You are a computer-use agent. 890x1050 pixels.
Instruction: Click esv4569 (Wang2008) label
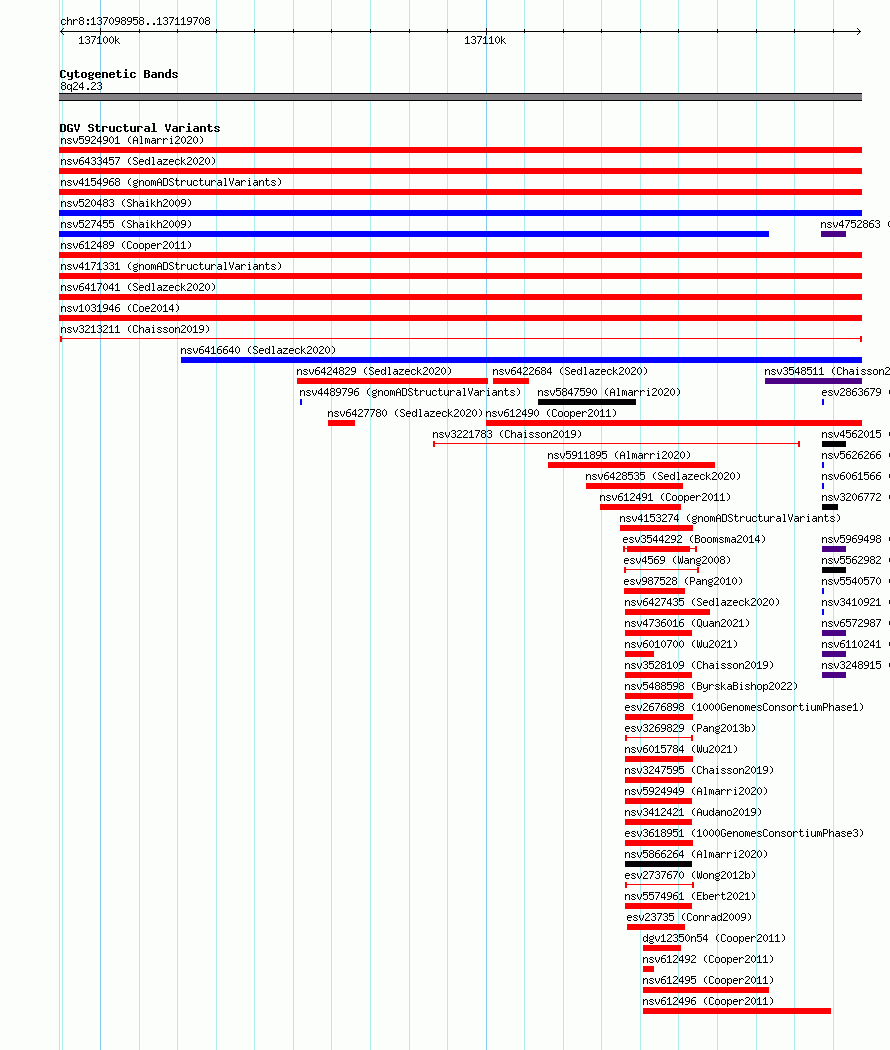tap(677, 560)
